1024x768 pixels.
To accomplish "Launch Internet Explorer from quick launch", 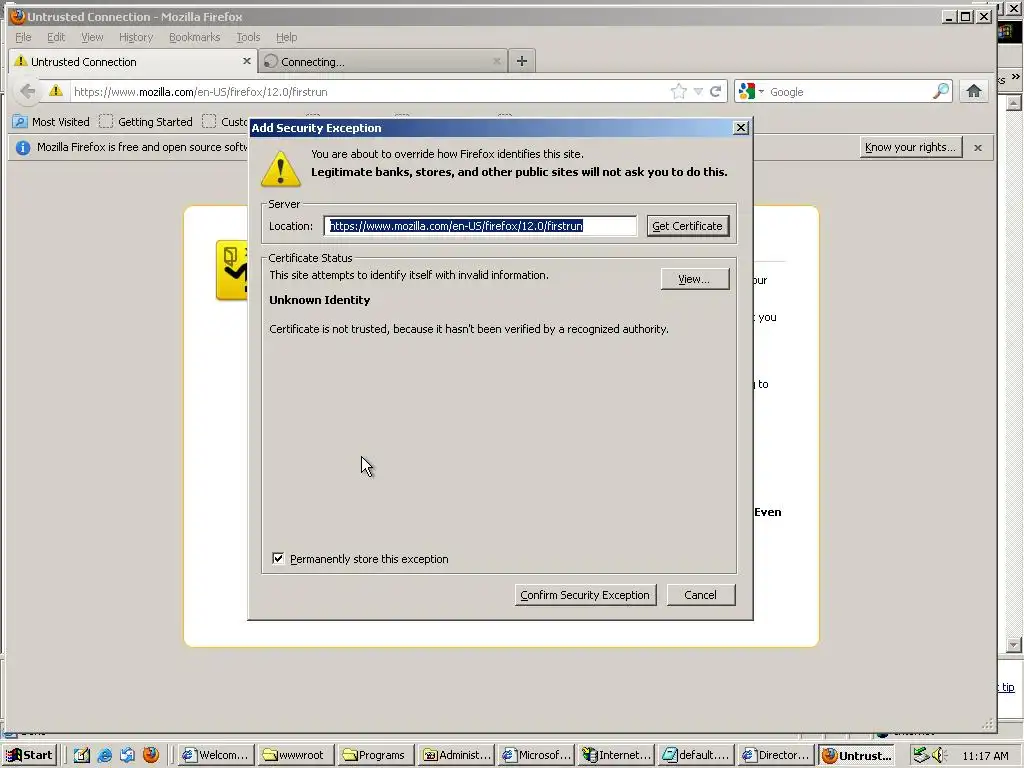I will (104, 755).
